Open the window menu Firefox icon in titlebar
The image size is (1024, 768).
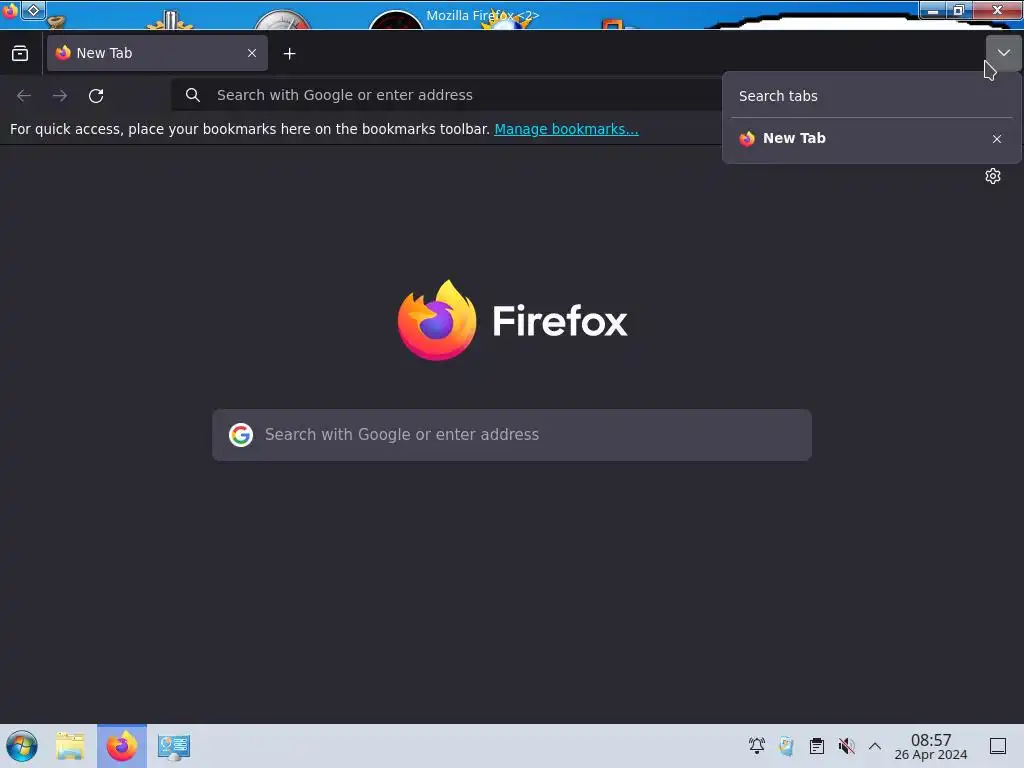point(9,10)
